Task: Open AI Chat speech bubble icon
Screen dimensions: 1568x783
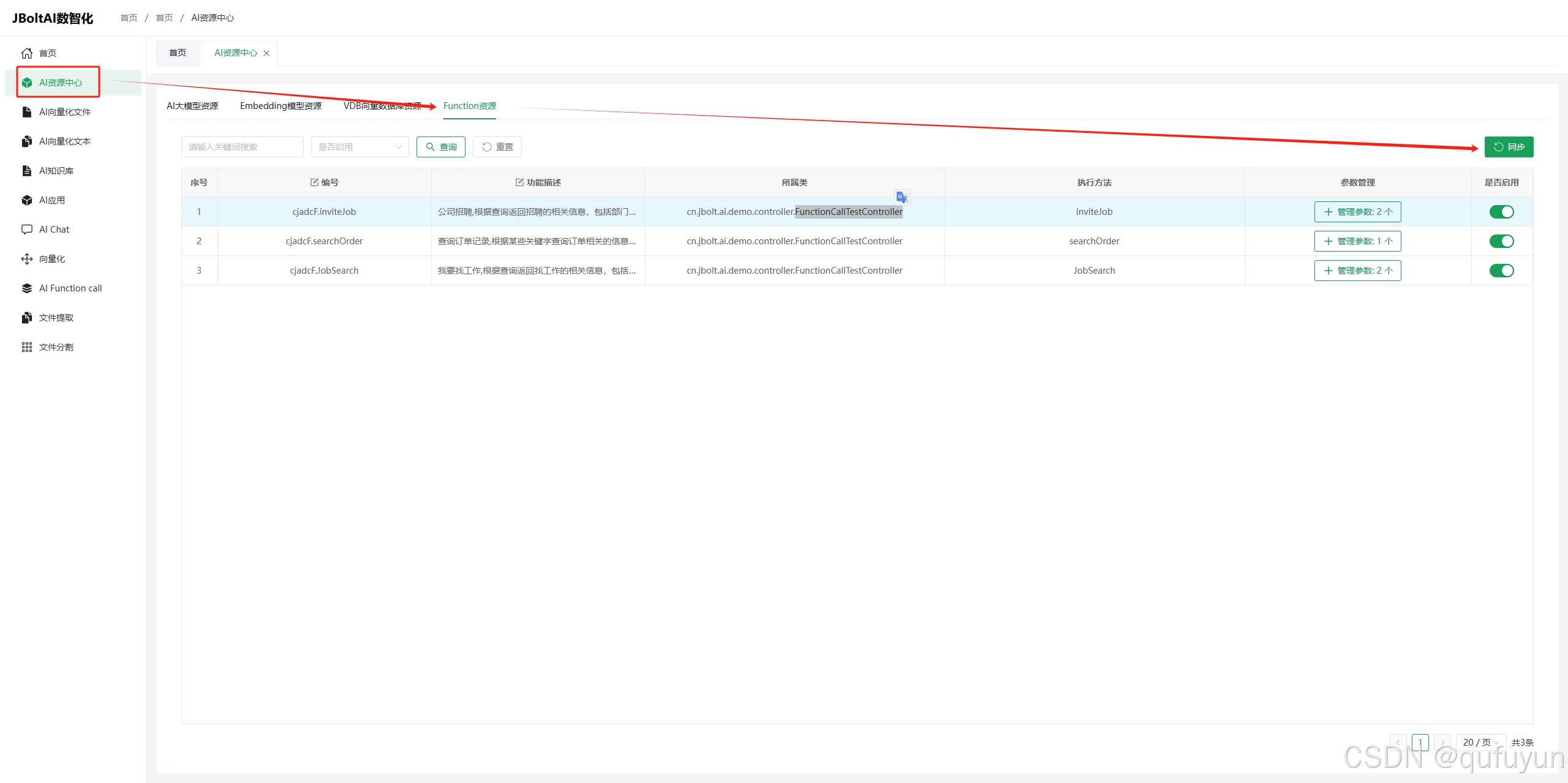Action: (x=27, y=230)
